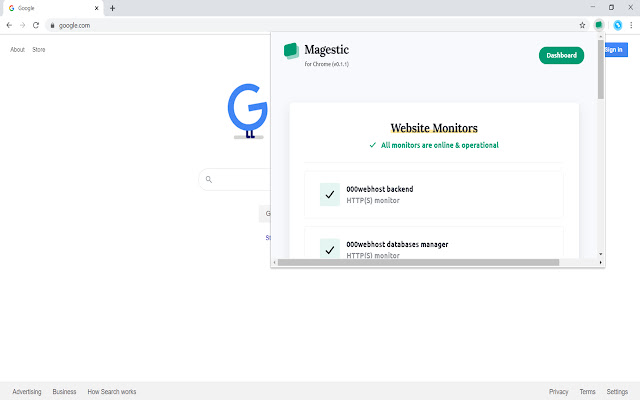The image size is (640, 400).
Task: Select the Google browser tab
Action: (x=53, y=8)
